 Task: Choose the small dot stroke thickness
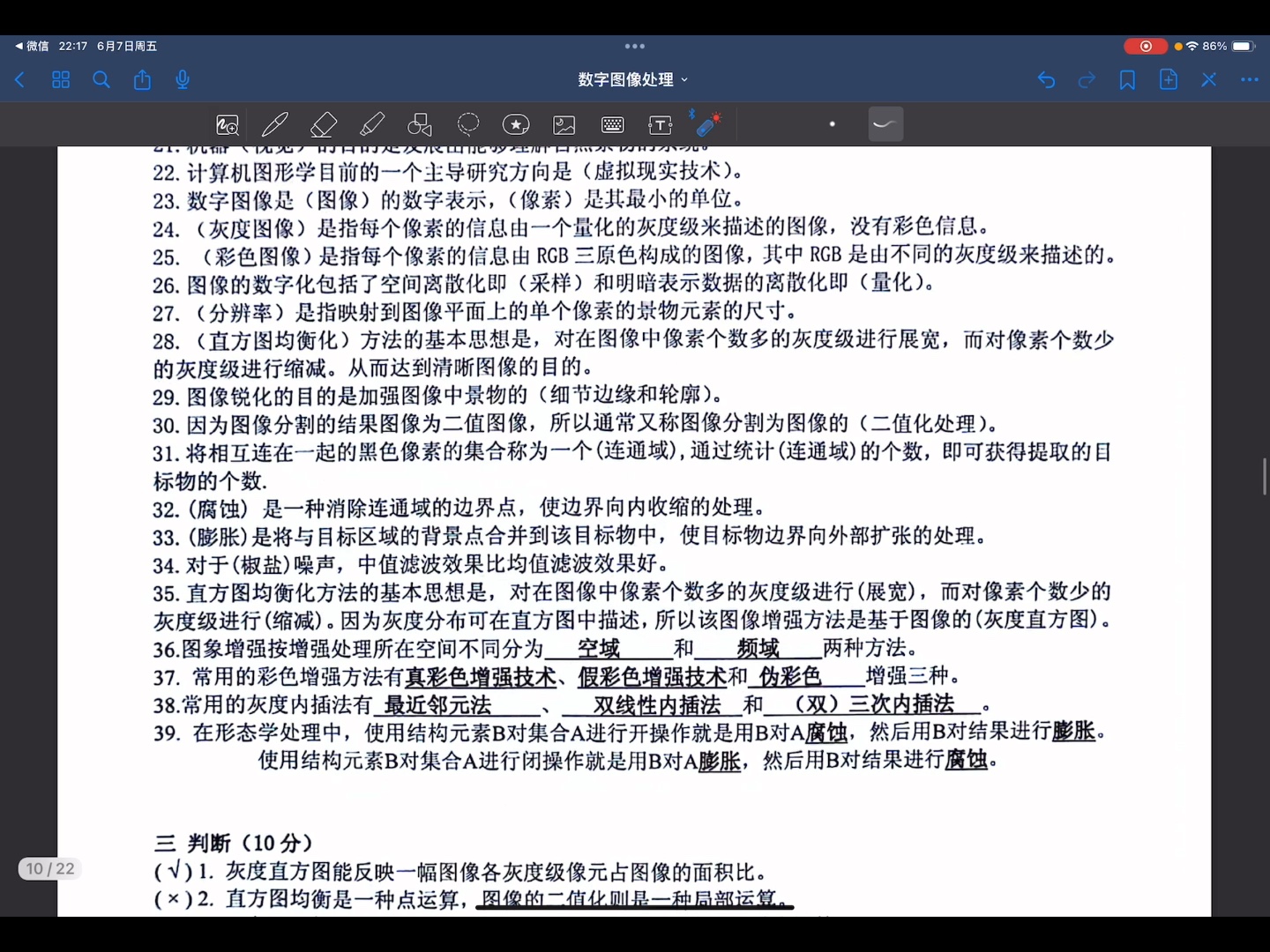(x=832, y=124)
